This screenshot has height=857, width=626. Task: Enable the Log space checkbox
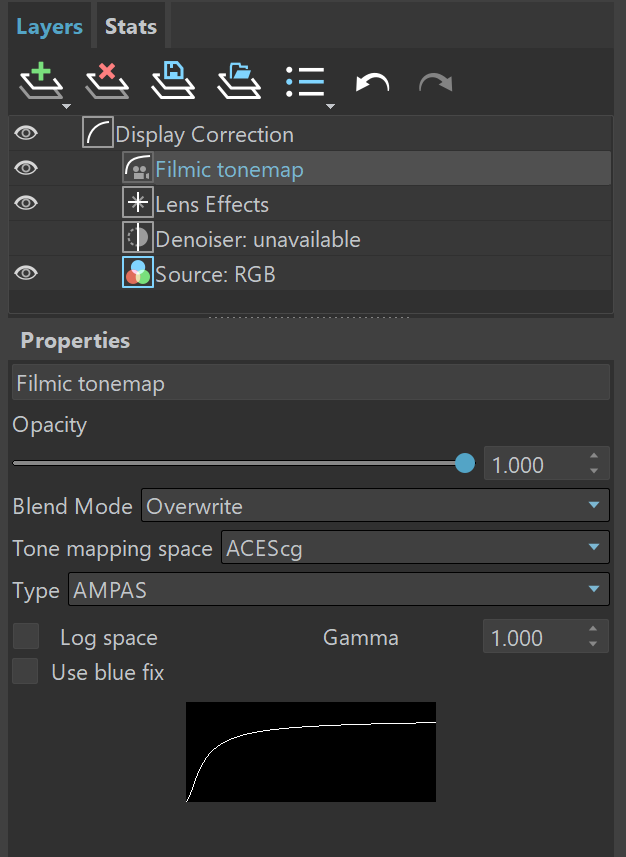[26, 636]
